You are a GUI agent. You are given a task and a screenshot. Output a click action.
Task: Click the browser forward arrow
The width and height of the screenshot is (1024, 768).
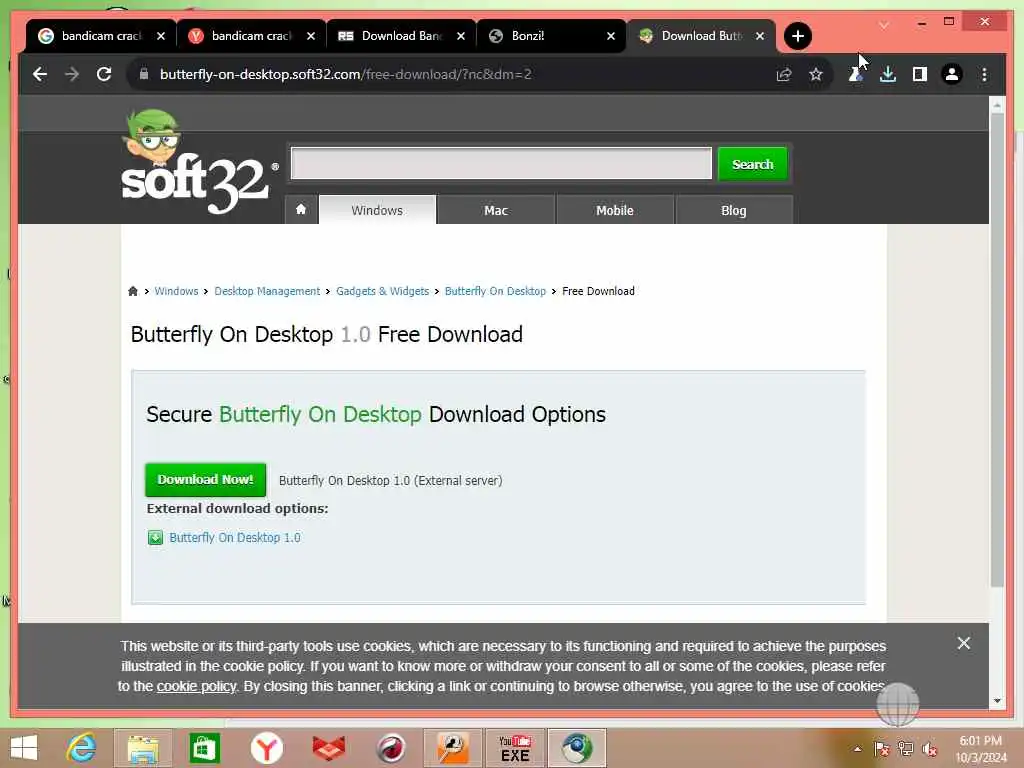[72, 74]
